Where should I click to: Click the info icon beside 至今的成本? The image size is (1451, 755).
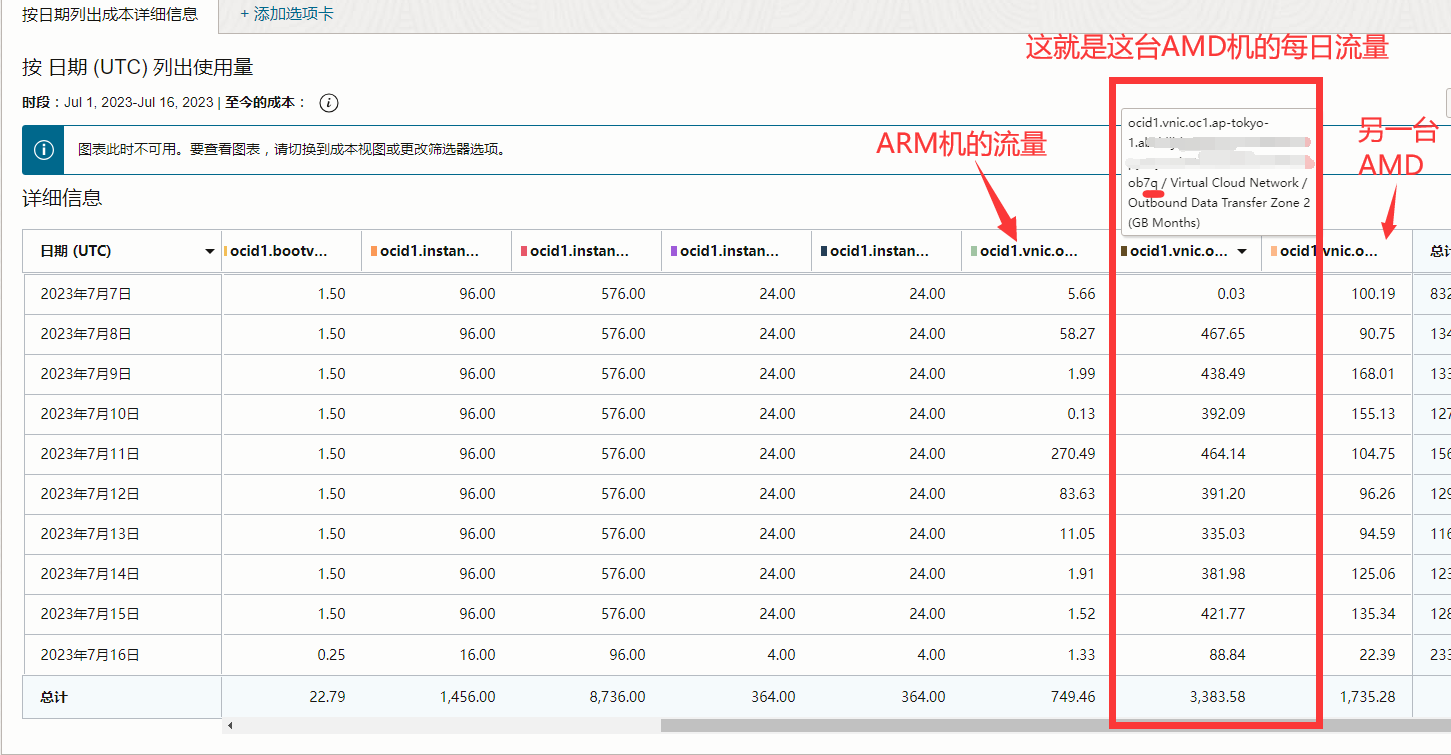[329, 103]
